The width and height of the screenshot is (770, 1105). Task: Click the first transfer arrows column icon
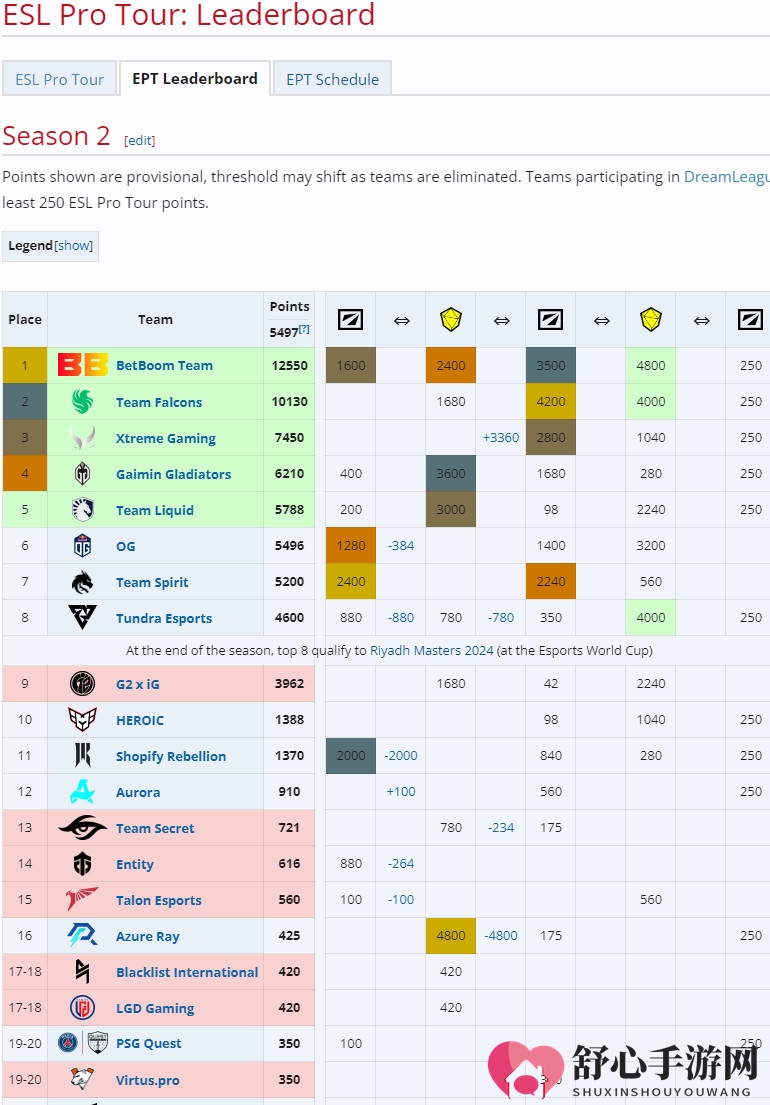(x=402, y=321)
